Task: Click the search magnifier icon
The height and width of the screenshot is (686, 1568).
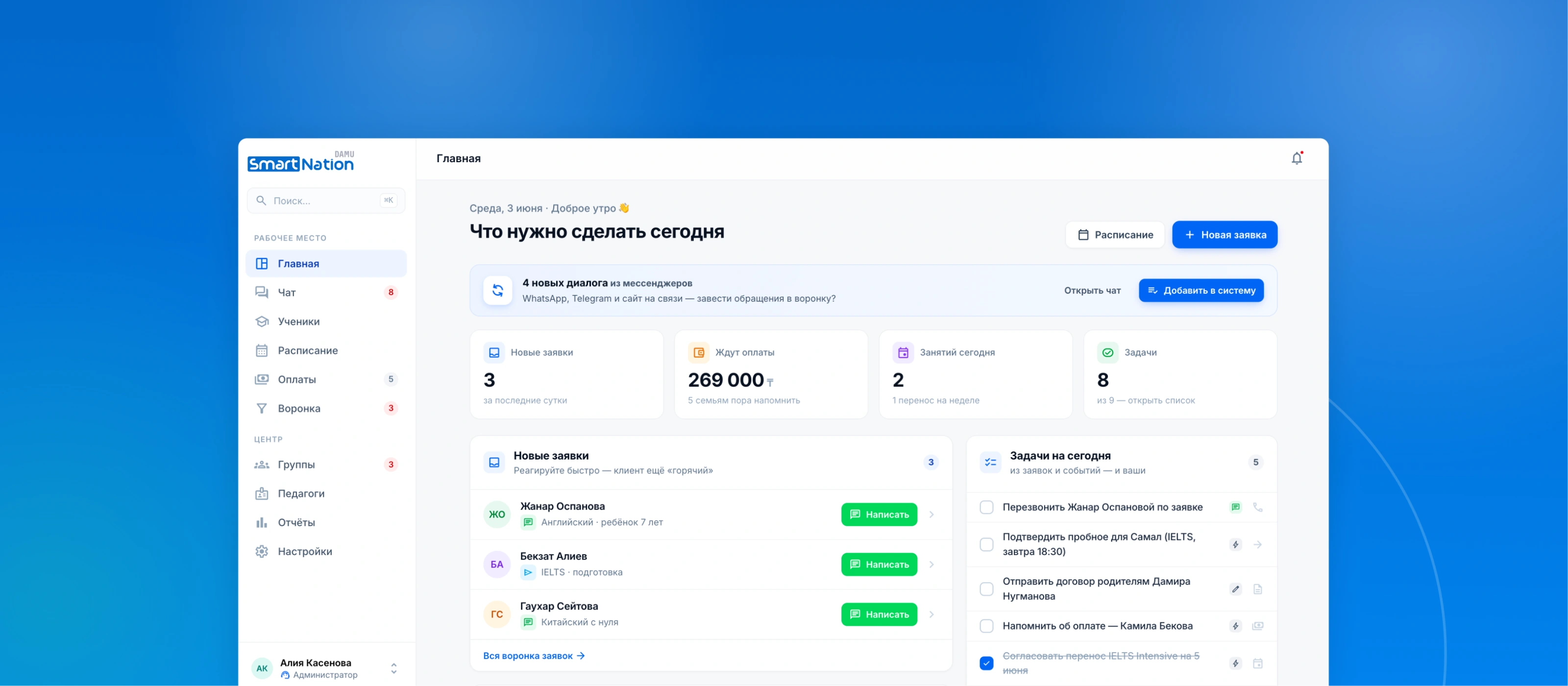Action: (261, 200)
